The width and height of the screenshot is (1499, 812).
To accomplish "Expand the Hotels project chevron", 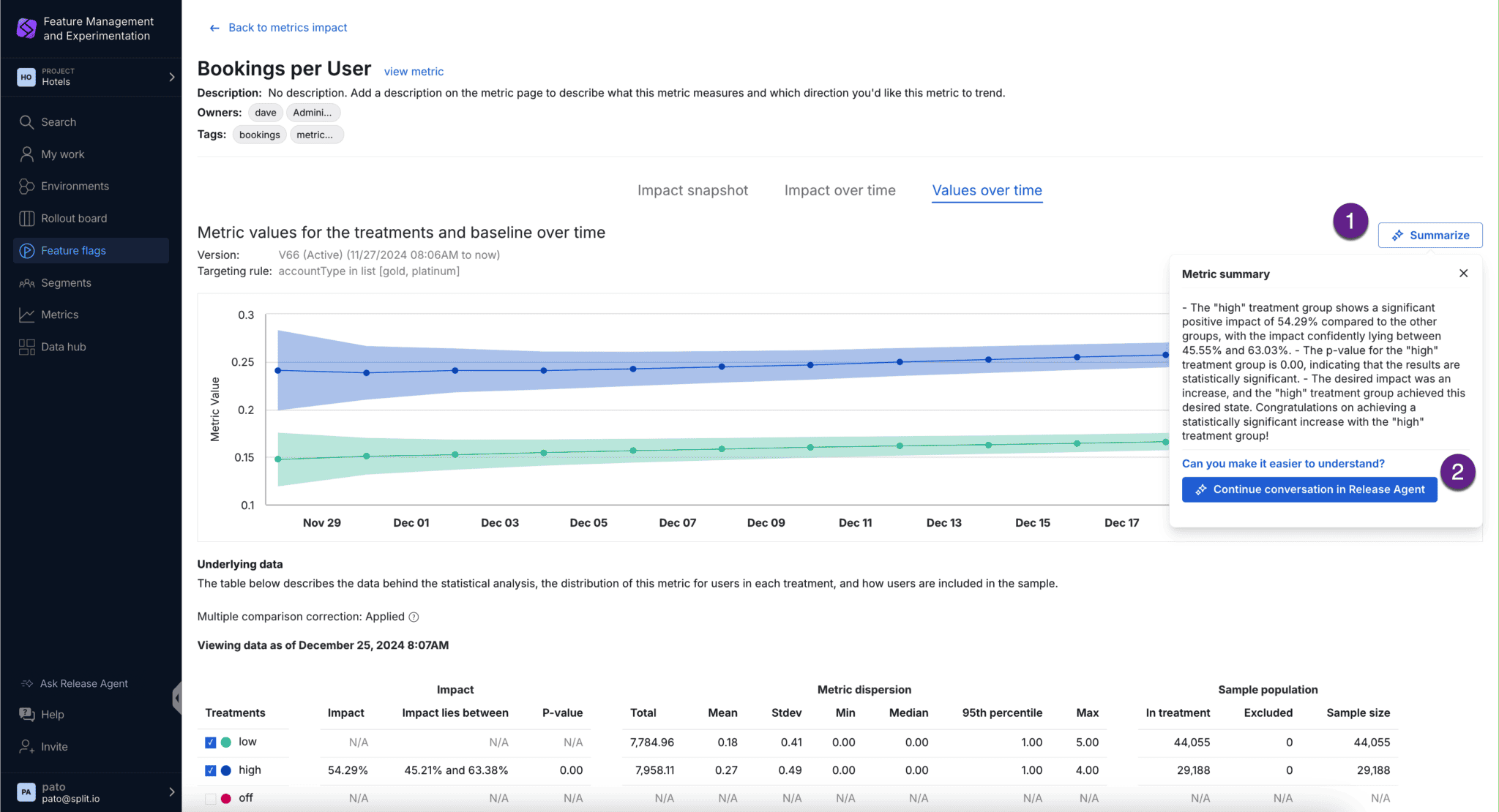I will (x=172, y=77).
